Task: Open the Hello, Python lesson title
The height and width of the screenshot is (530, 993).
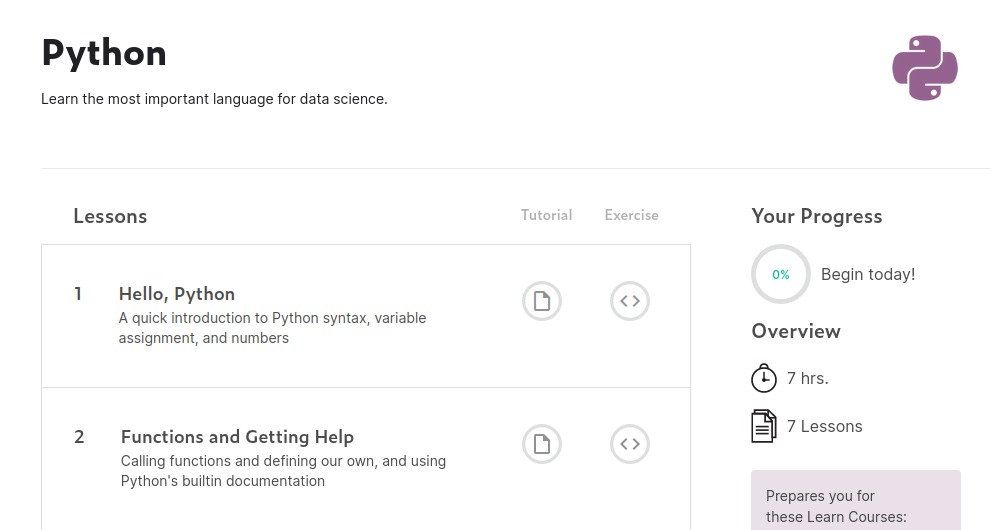Action: (177, 294)
